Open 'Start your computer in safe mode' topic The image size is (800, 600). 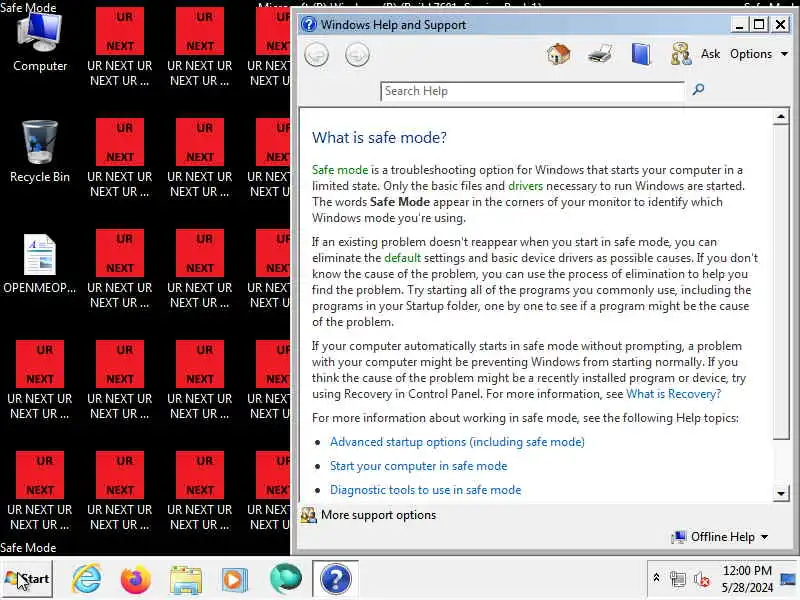[418, 466]
